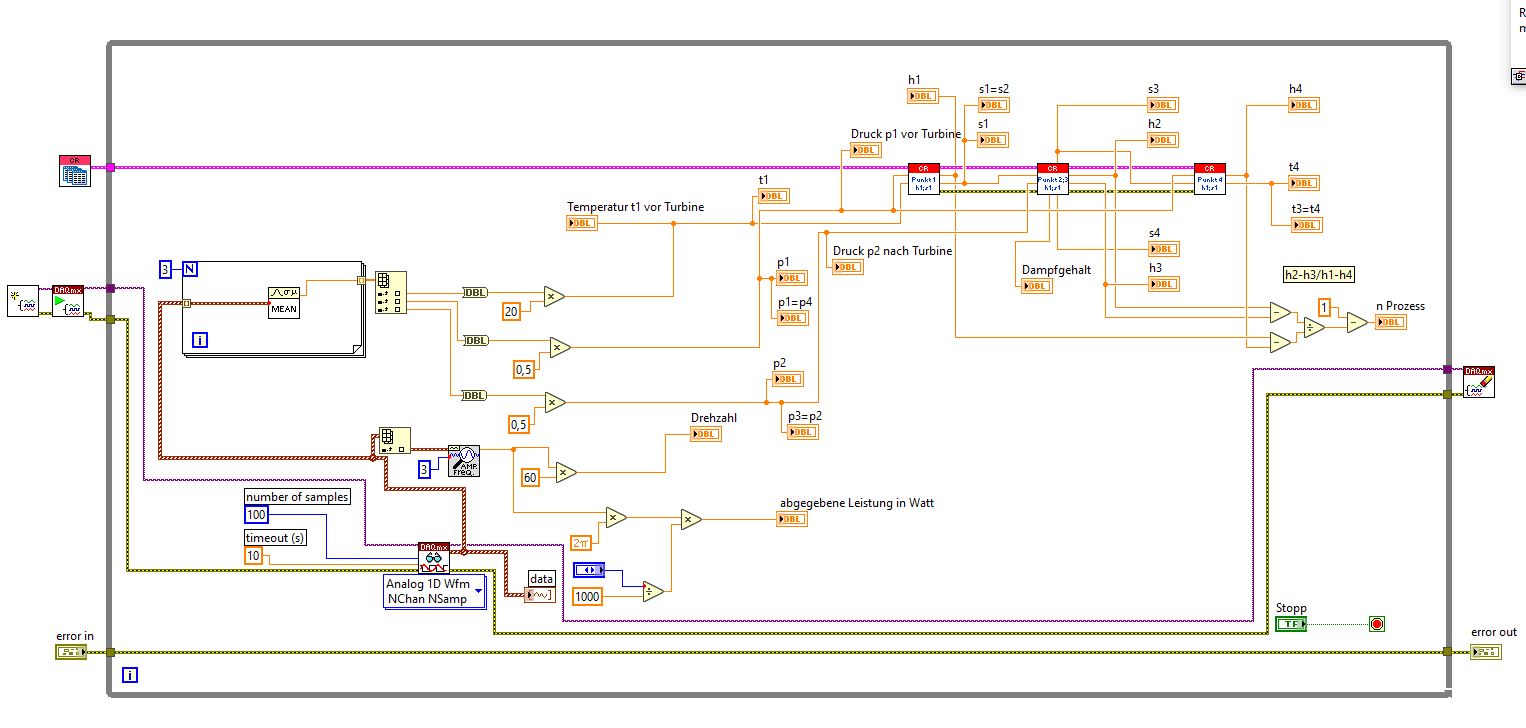Click the DAQmx Clear Task node
This screenshot has width=1526, height=728.
pyautogui.click(x=1479, y=382)
